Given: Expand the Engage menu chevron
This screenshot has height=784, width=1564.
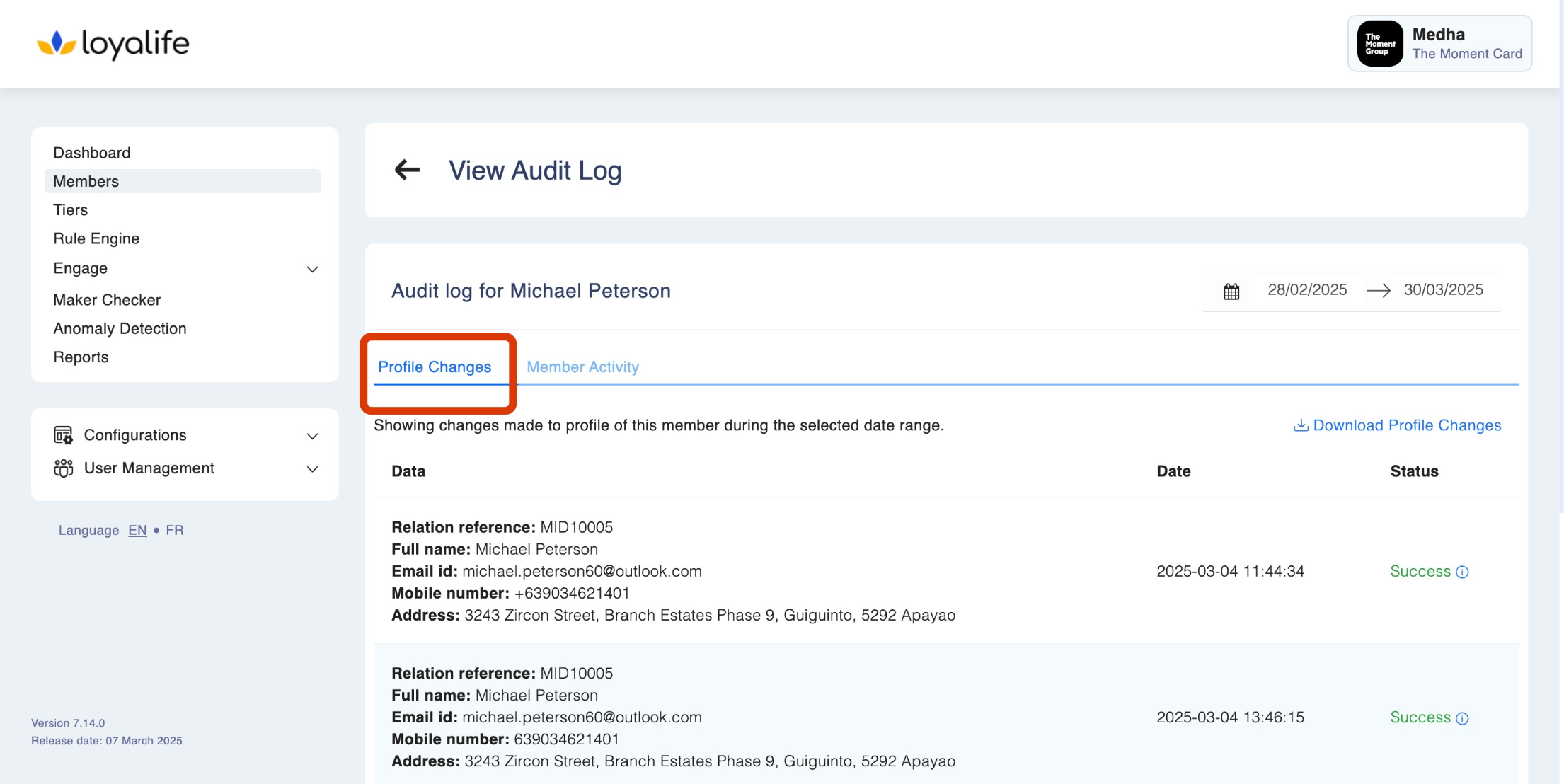Looking at the screenshot, I should tap(312, 269).
